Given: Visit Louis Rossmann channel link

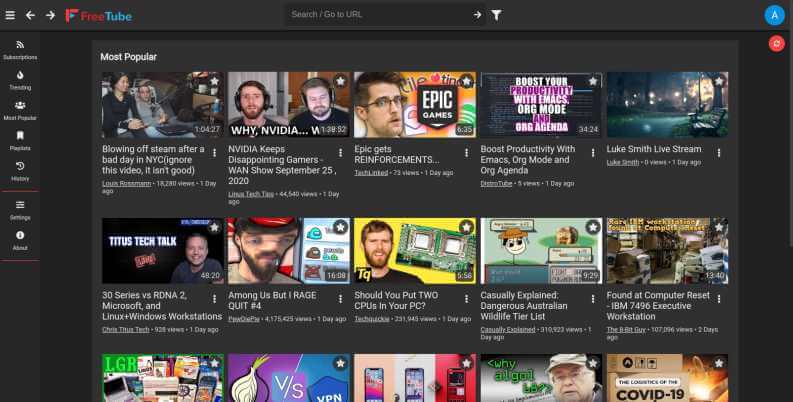Looking at the screenshot, I should [126, 184].
